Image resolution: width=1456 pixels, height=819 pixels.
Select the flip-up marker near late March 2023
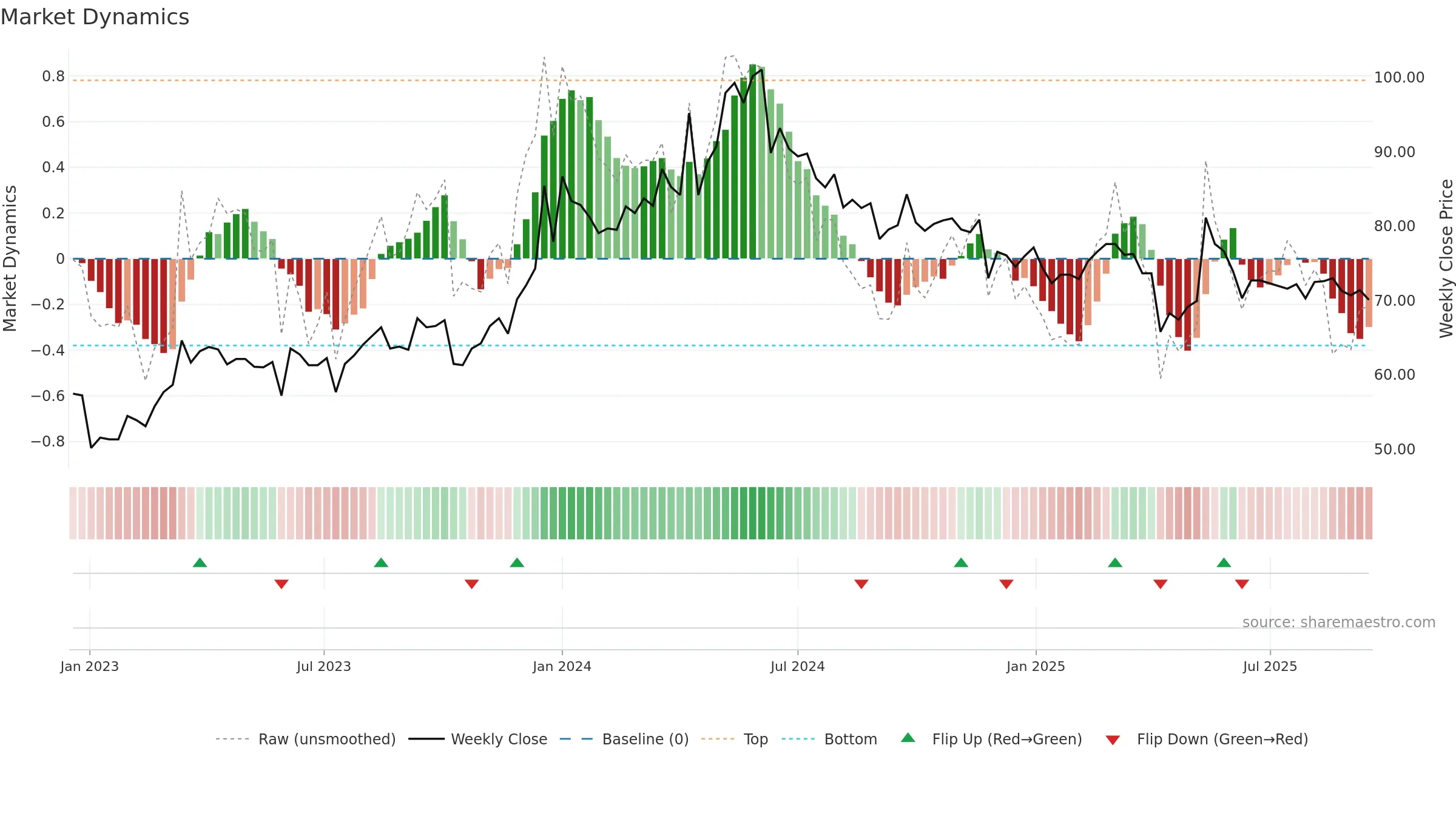pos(200,562)
